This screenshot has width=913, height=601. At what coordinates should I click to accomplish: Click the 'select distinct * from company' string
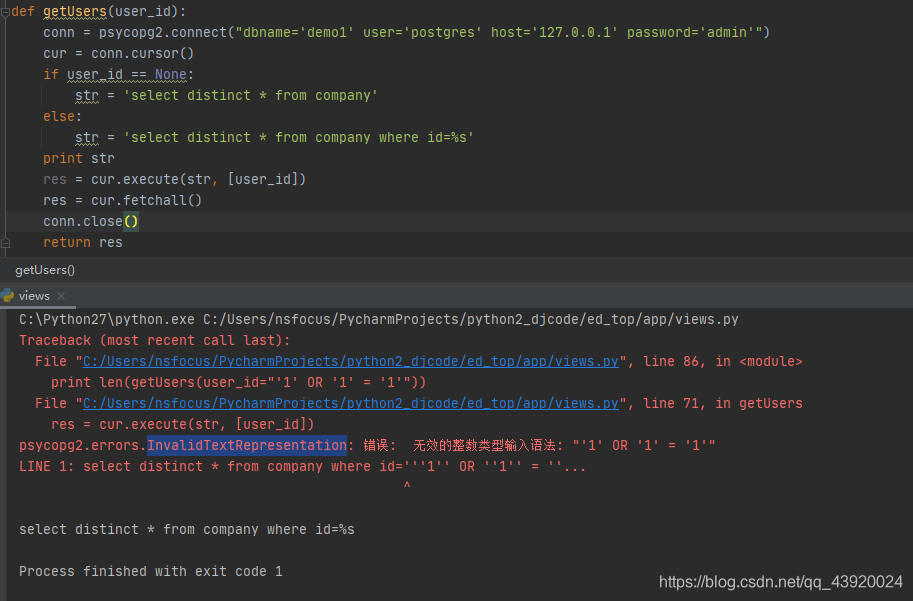click(250, 96)
